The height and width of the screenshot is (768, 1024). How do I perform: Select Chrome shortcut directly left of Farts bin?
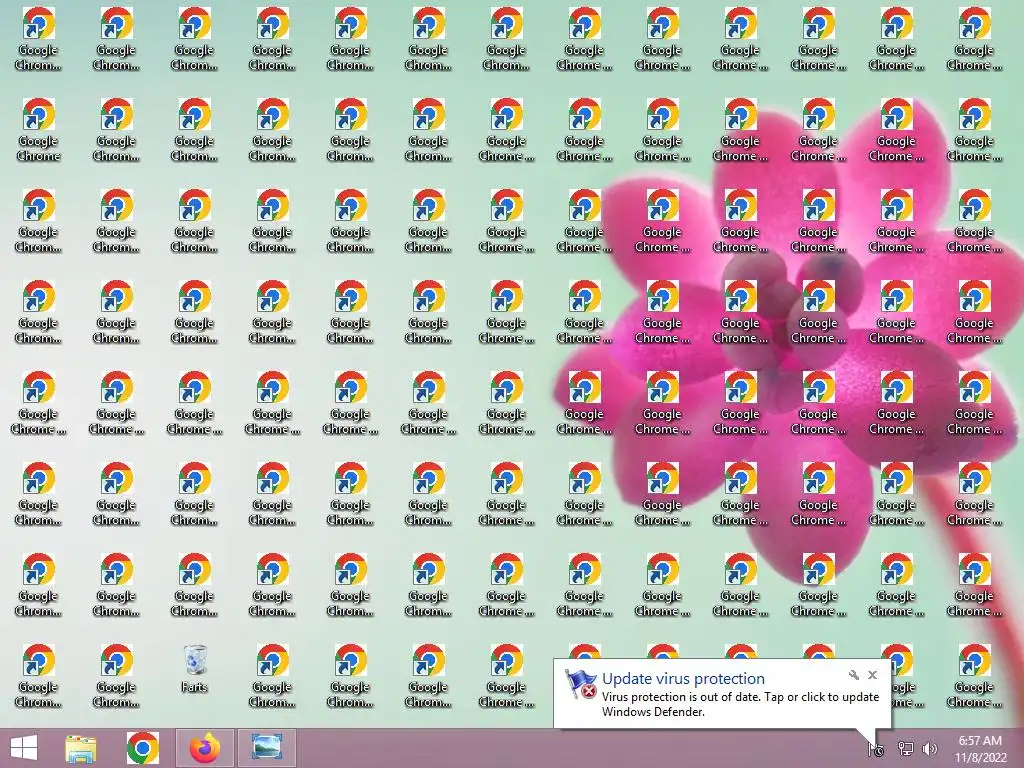(x=116, y=675)
